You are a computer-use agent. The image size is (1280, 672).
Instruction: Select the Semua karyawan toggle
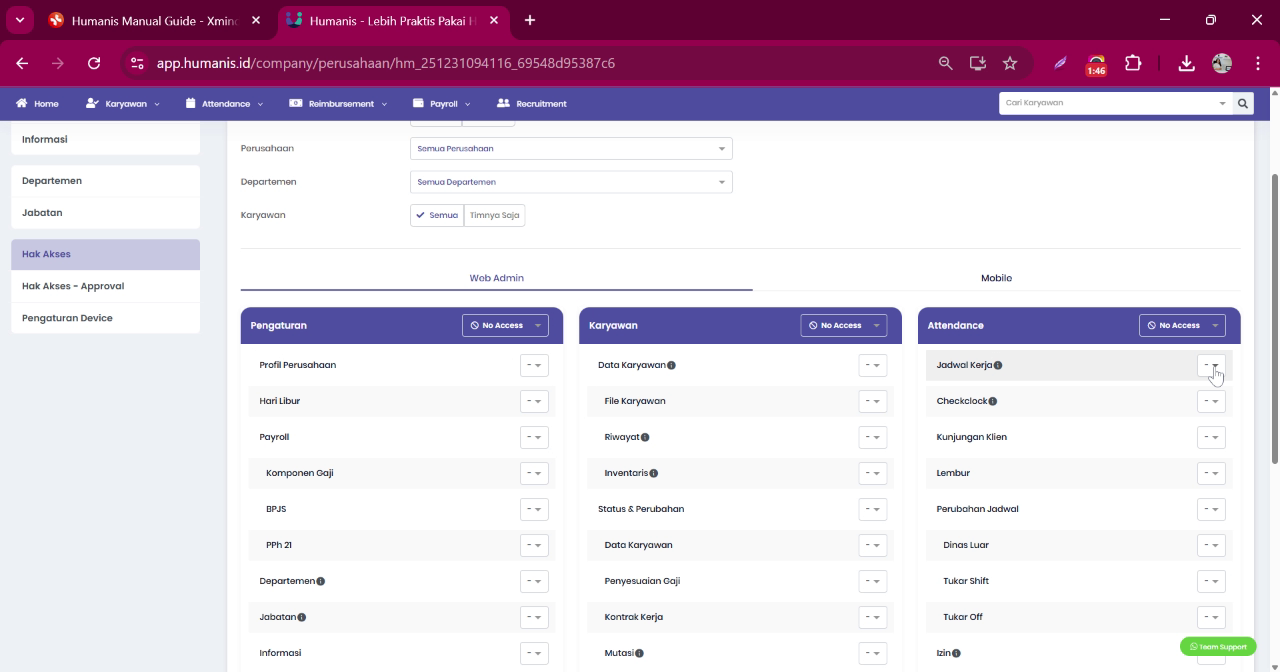tap(437, 215)
